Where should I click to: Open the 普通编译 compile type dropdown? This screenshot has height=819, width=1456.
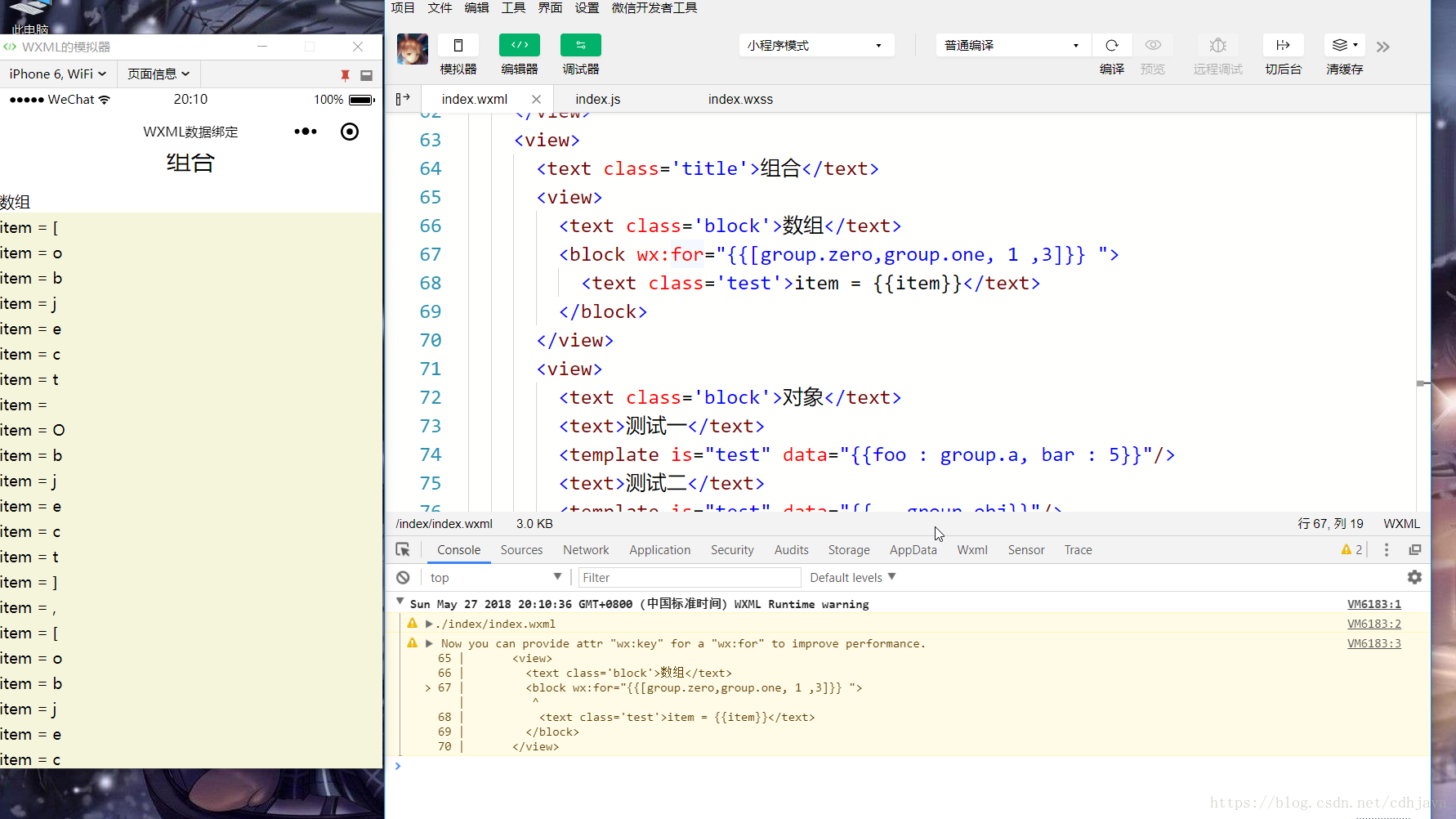pyautogui.click(x=1013, y=46)
